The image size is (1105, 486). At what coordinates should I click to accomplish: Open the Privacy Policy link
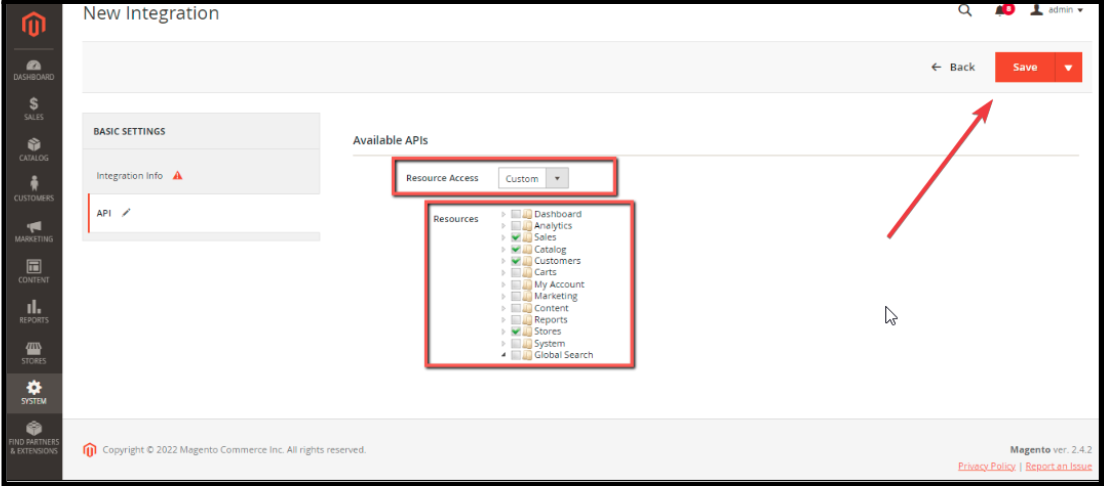point(987,466)
